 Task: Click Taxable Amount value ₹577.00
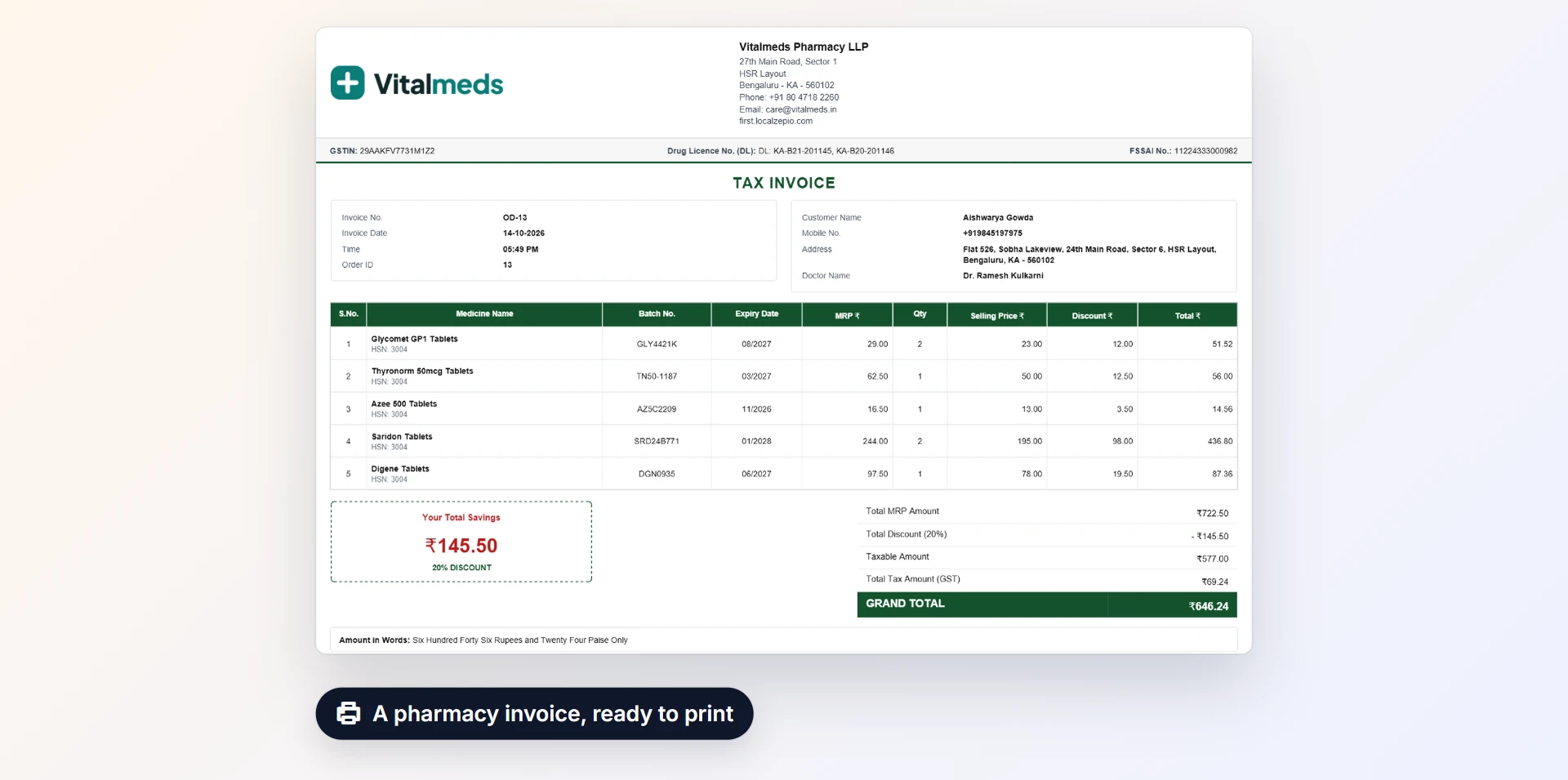point(1212,559)
